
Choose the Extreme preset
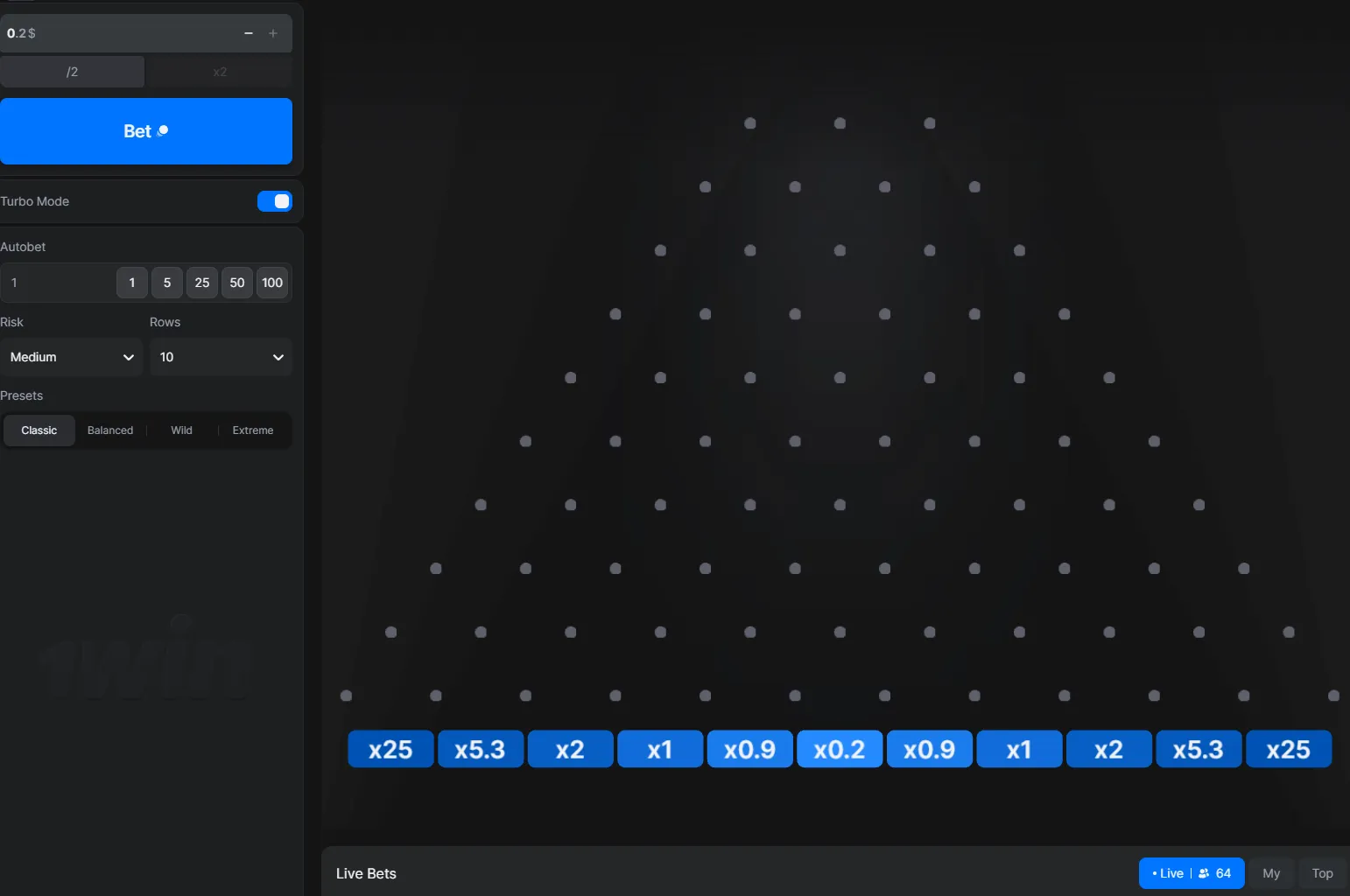point(253,430)
